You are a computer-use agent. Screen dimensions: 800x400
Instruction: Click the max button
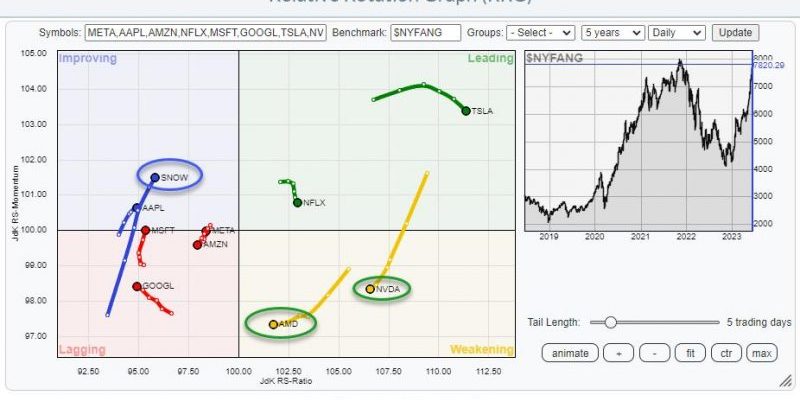pos(762,353)
